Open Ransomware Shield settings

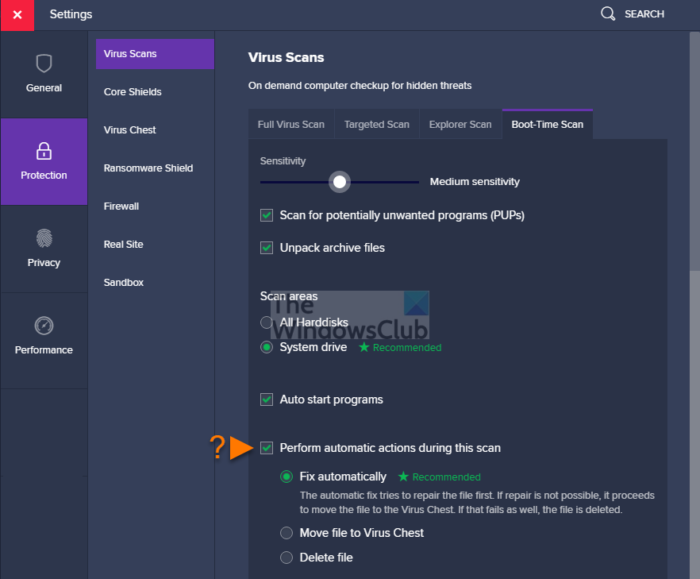coord(148,168)
